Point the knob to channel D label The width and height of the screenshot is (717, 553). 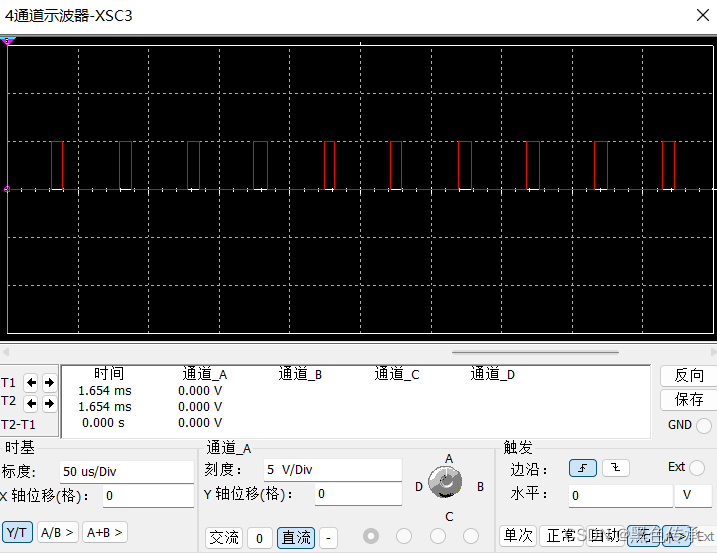418,487
